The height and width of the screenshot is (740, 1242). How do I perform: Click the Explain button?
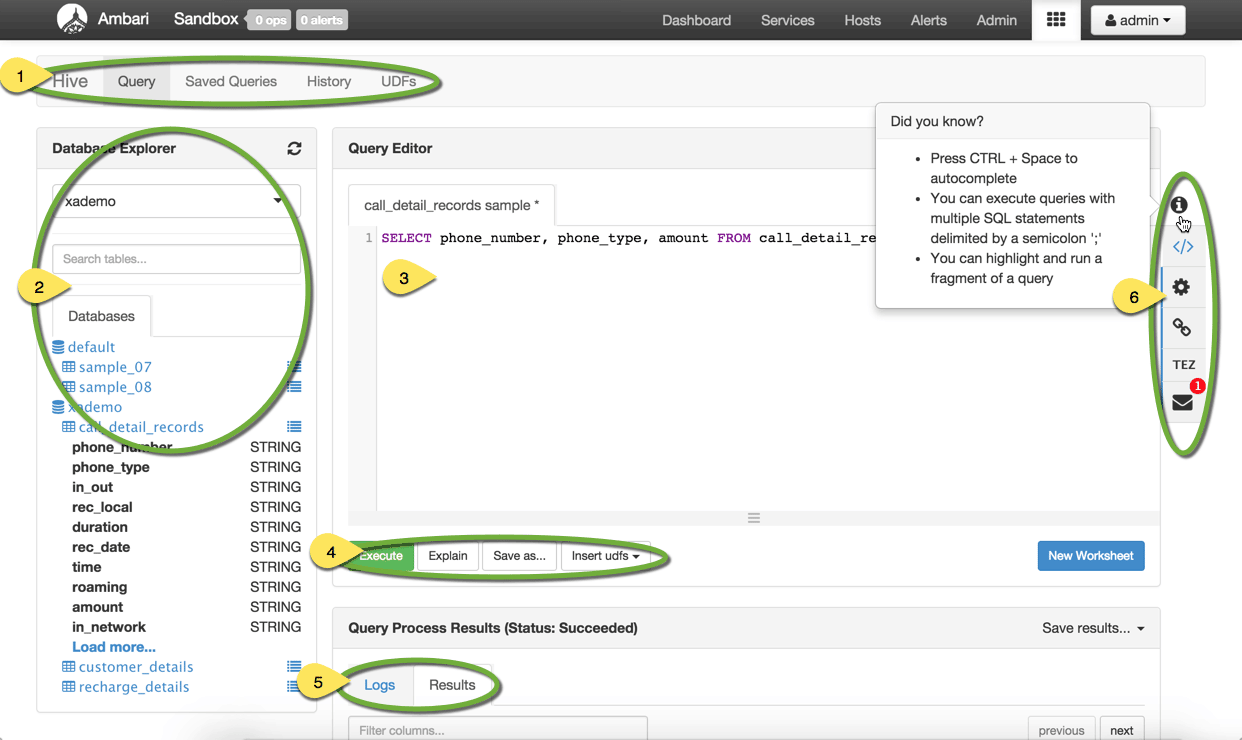point(448,556)
